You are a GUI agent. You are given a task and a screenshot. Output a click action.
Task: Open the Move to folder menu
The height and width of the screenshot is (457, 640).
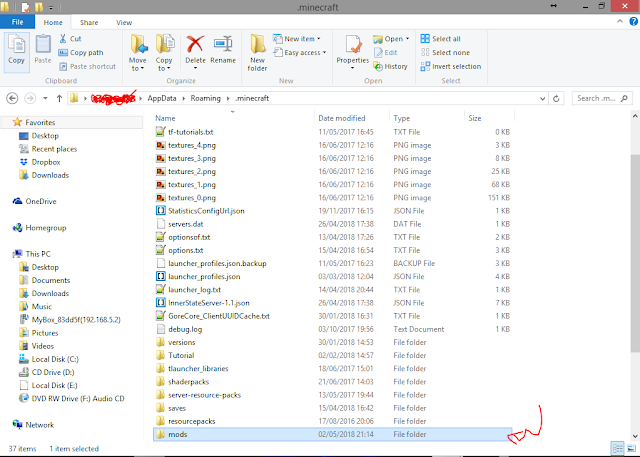click(138, 53)
